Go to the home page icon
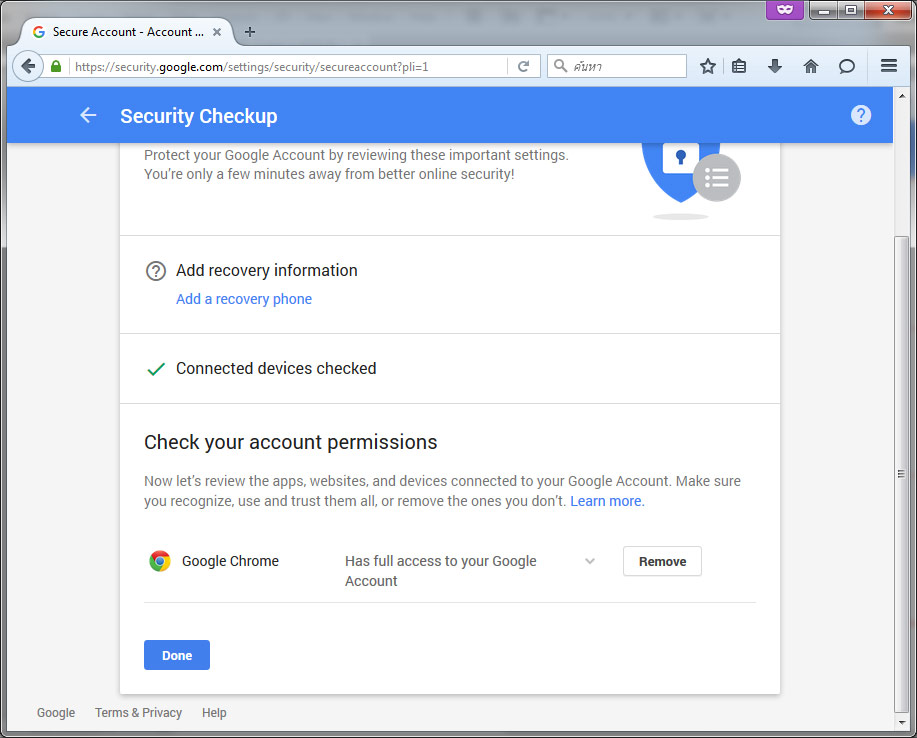 pyautogui.click(x=811, y=66)
